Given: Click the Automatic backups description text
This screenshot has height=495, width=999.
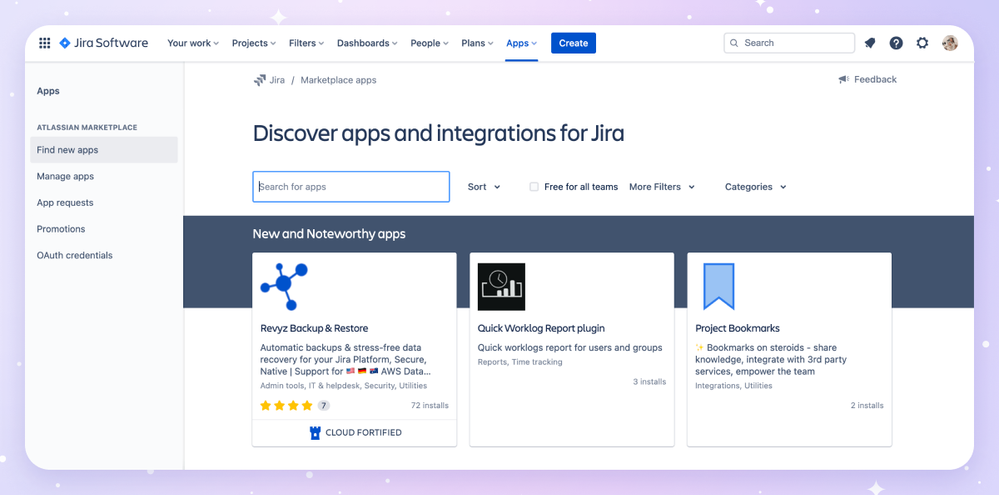Looking at the screenshot, I should click(347, 359).
